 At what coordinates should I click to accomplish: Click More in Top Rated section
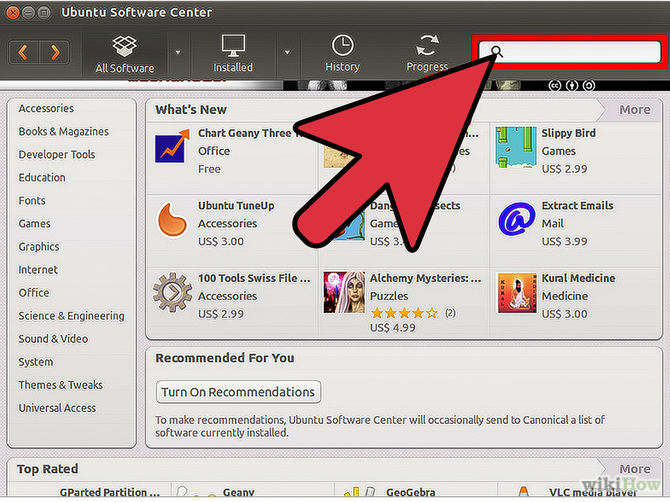pos(634,469)
